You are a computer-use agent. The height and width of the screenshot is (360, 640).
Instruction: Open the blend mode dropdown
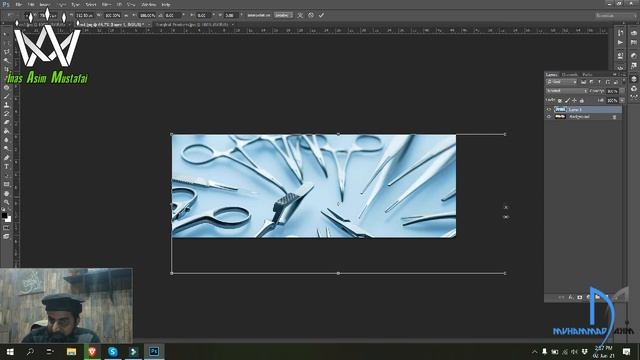click(x=567, y=91)
